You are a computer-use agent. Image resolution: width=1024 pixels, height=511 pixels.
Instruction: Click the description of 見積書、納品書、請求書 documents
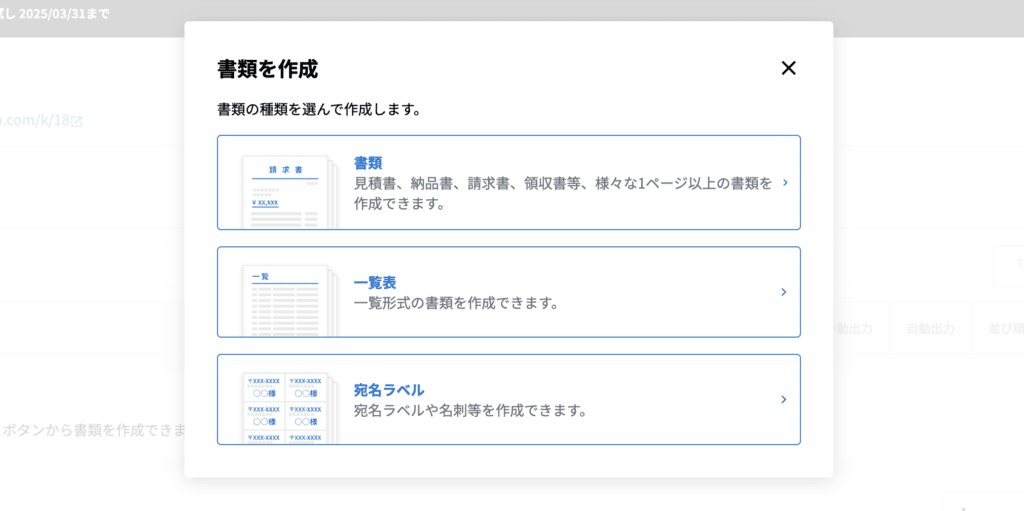[562, 193]
